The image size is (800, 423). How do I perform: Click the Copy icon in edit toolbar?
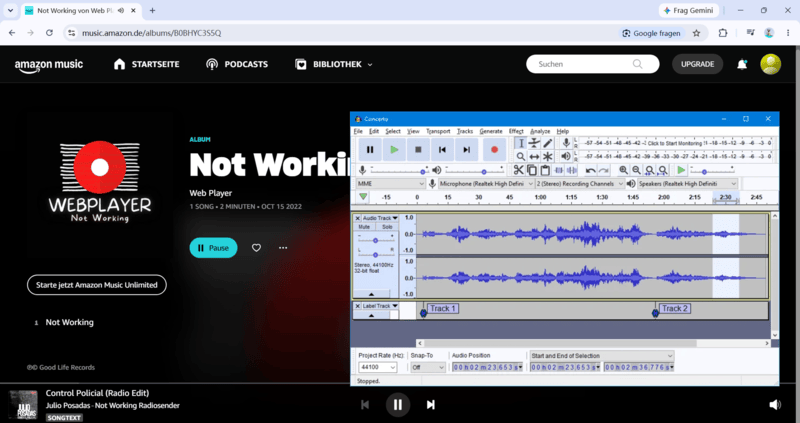pos(532,170)
